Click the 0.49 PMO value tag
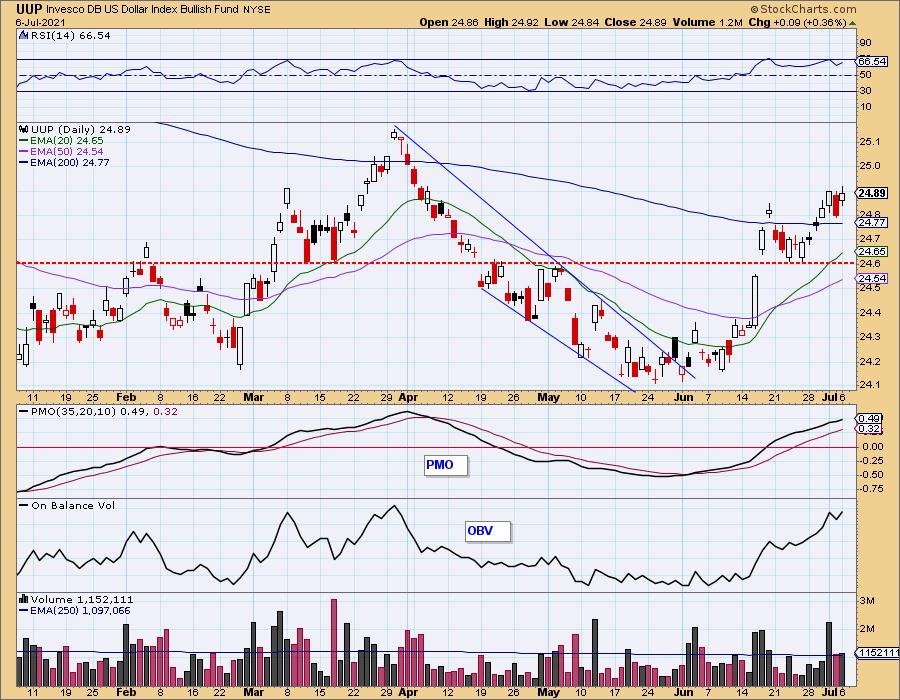Viewport: 900px width, 700px height. [868, 419]
